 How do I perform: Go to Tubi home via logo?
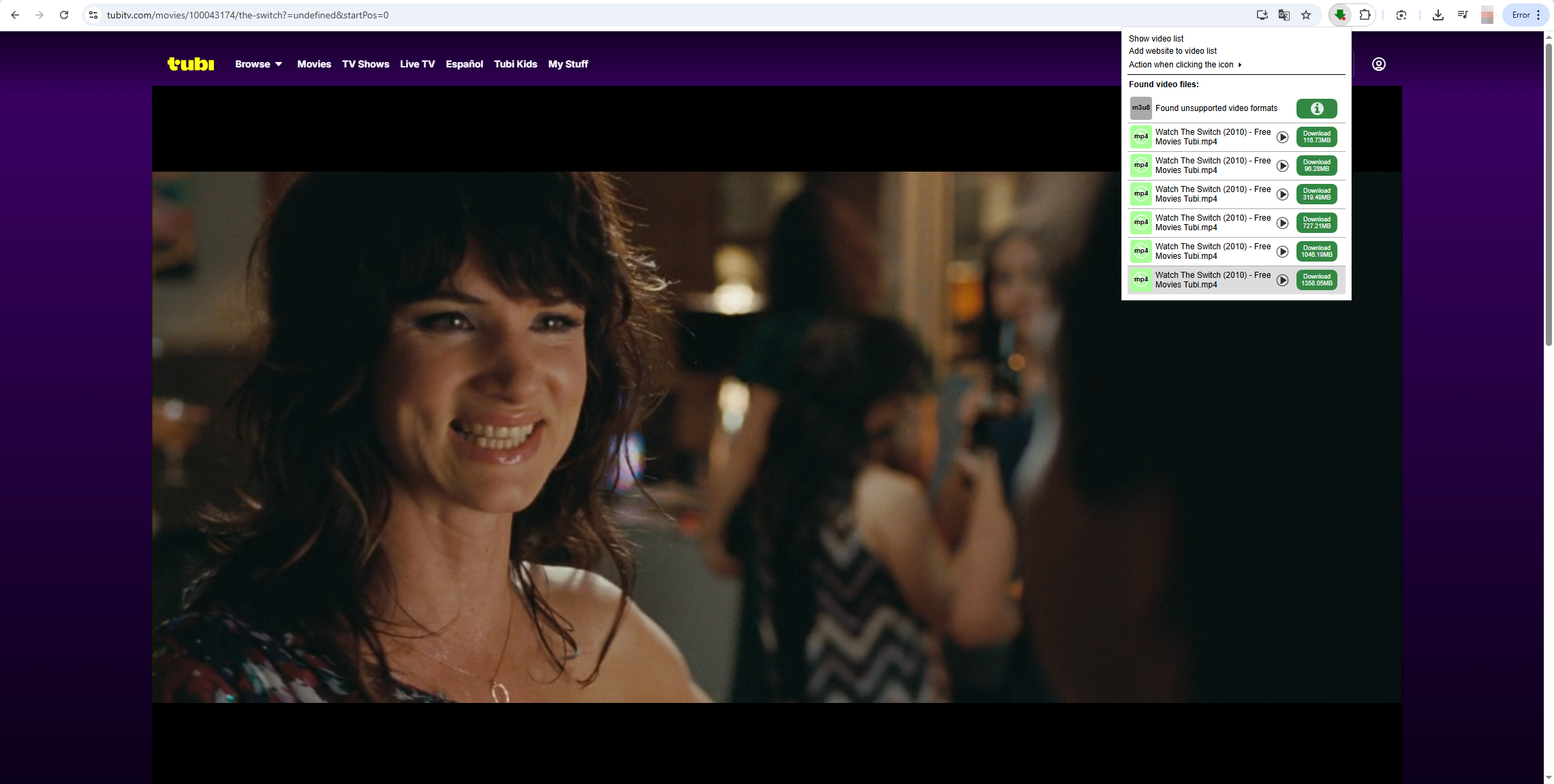click(x=191, y=64)
